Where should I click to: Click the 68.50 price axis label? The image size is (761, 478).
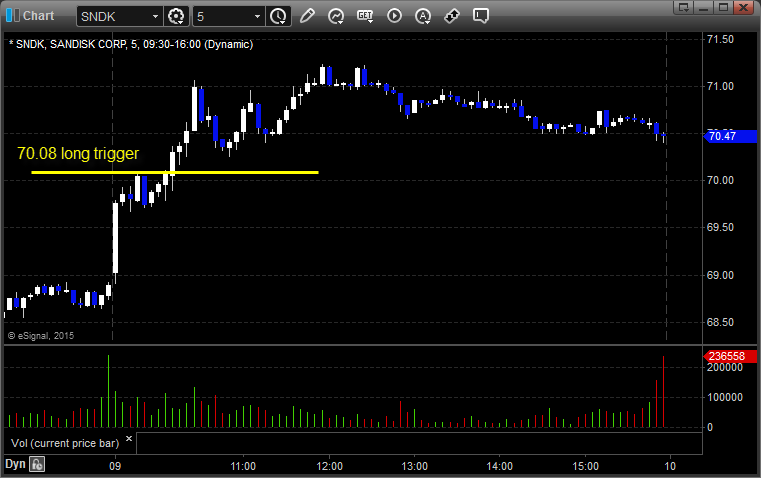(x=720, y=322)
